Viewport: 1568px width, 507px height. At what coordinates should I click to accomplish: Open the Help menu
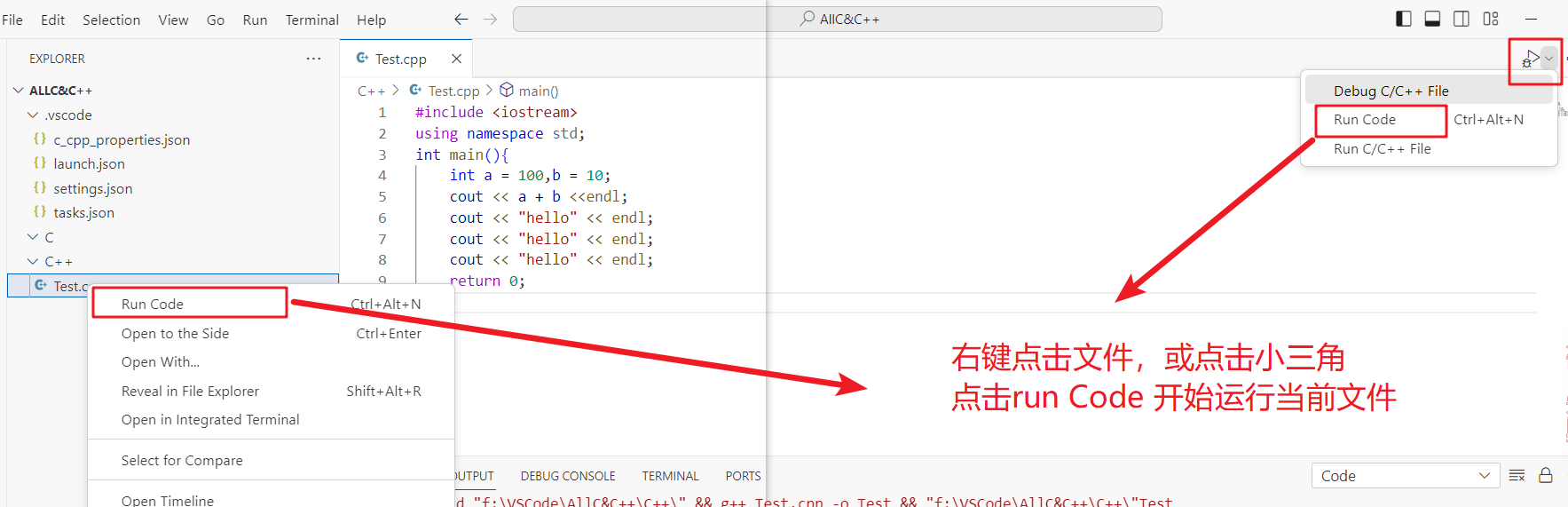pos(371,20)
